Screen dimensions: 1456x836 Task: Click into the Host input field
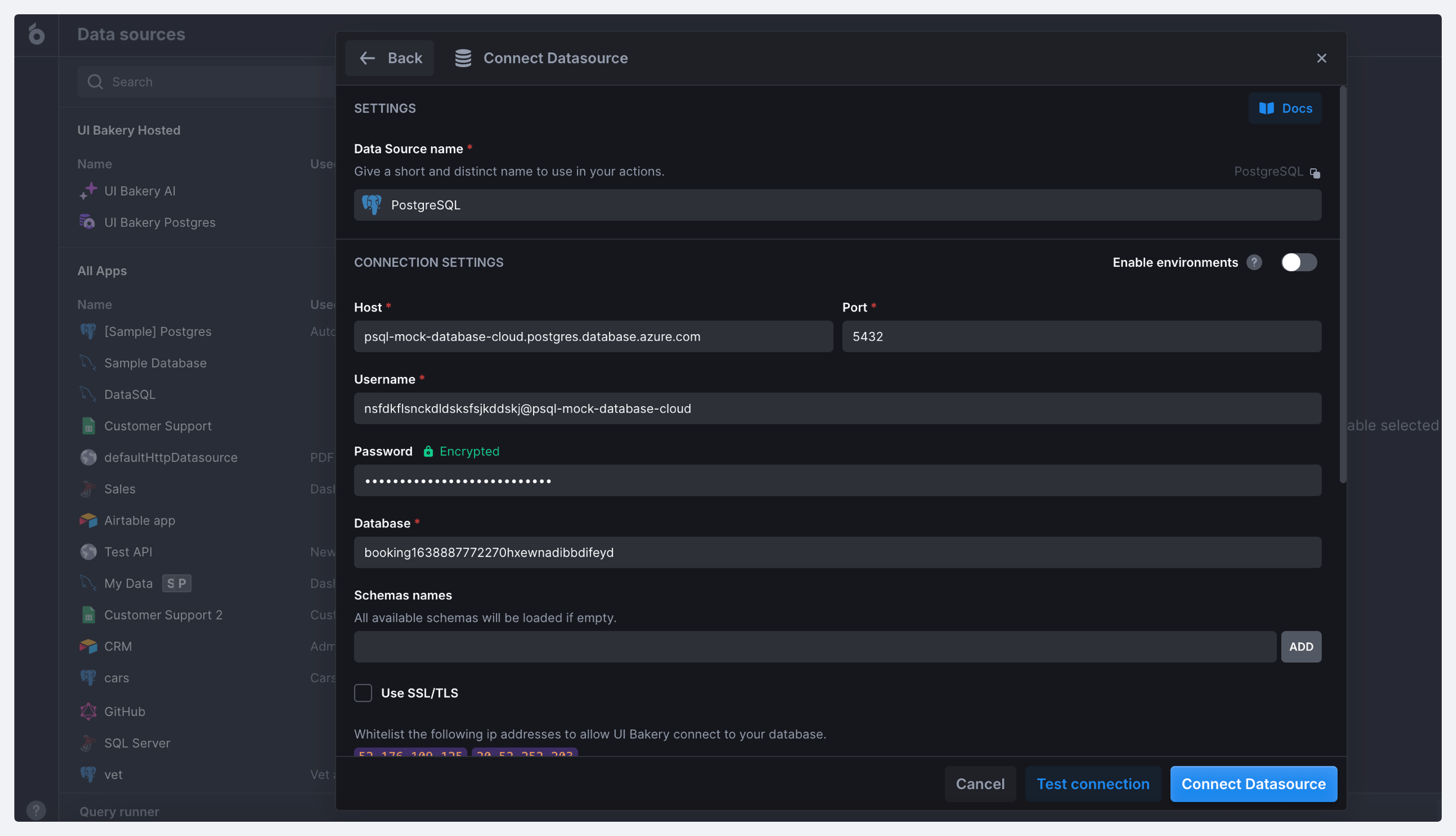pos(593,337)
